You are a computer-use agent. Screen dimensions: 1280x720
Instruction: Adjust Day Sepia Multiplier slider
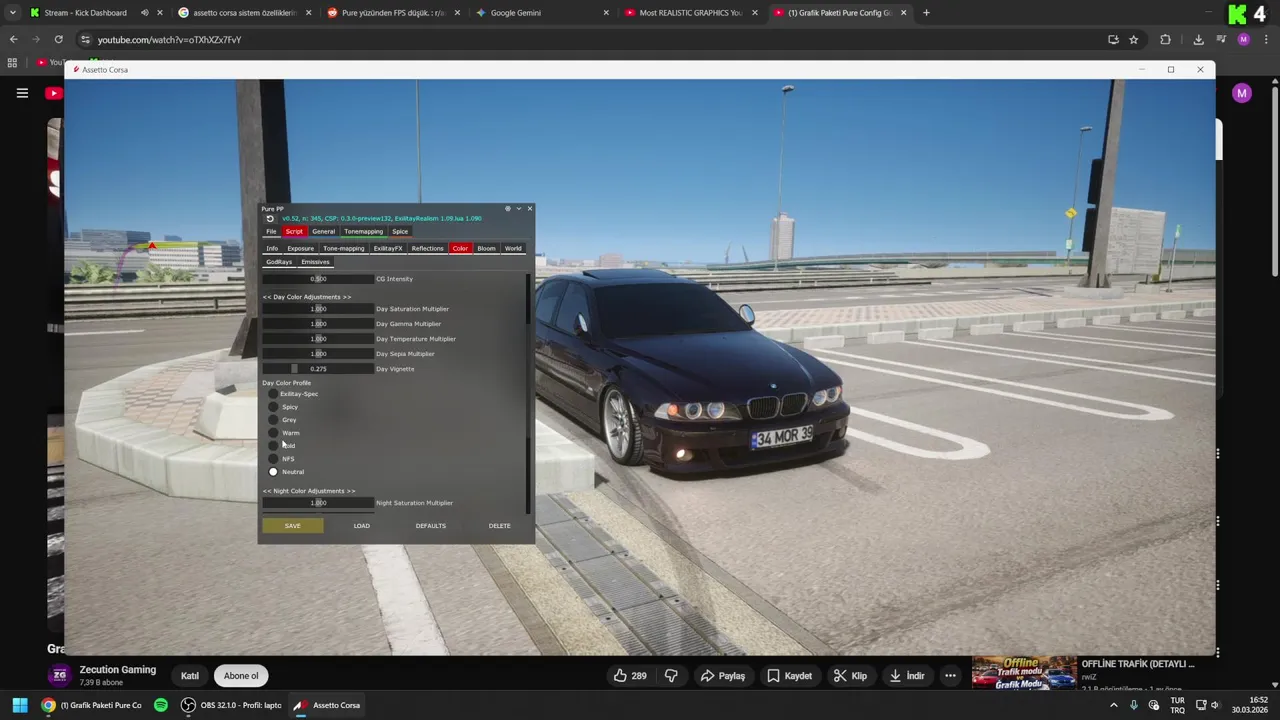pyautogui.click(x=318, y=354)
